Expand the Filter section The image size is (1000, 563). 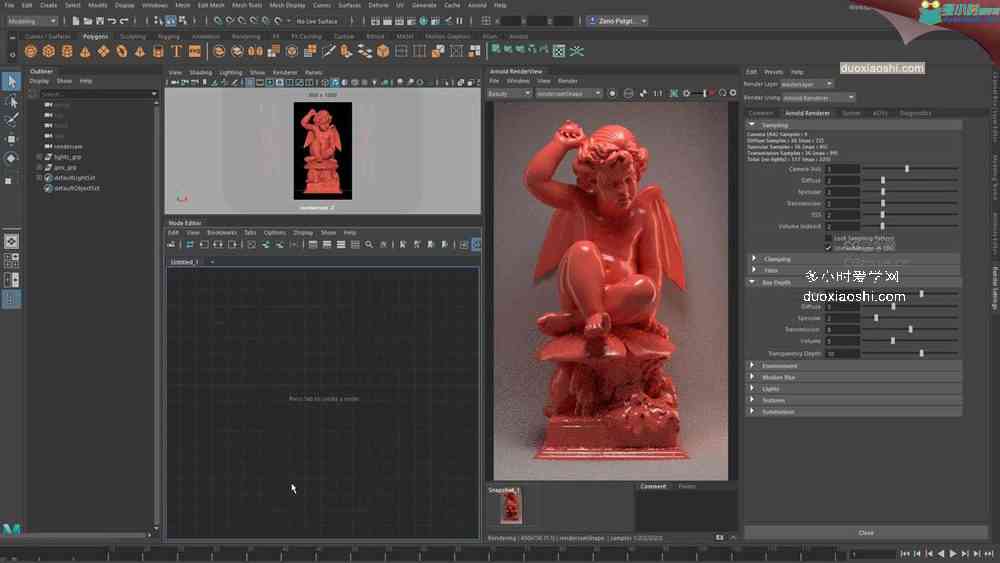(754, 270)
